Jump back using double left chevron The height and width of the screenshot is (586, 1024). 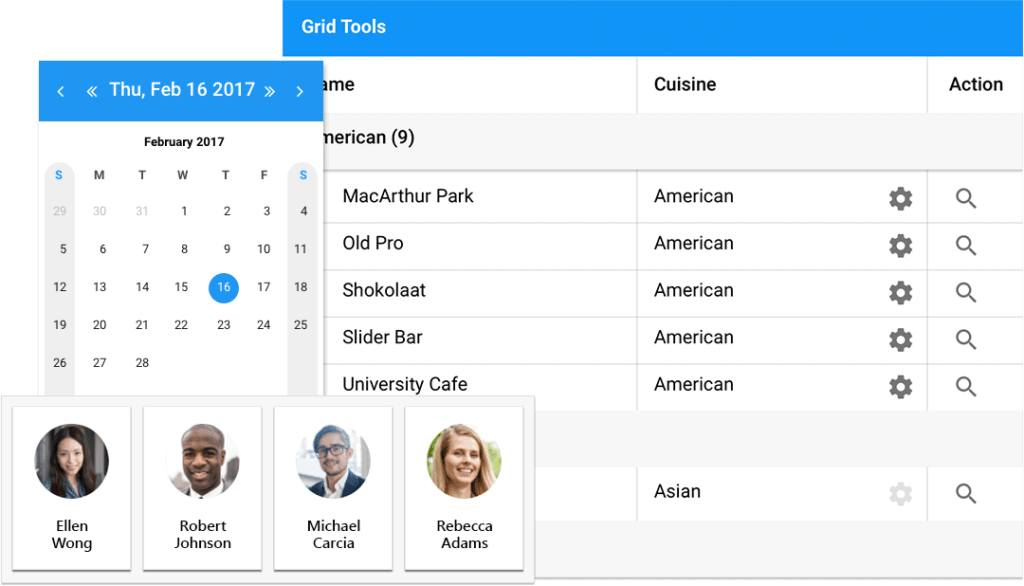(92, 91)
